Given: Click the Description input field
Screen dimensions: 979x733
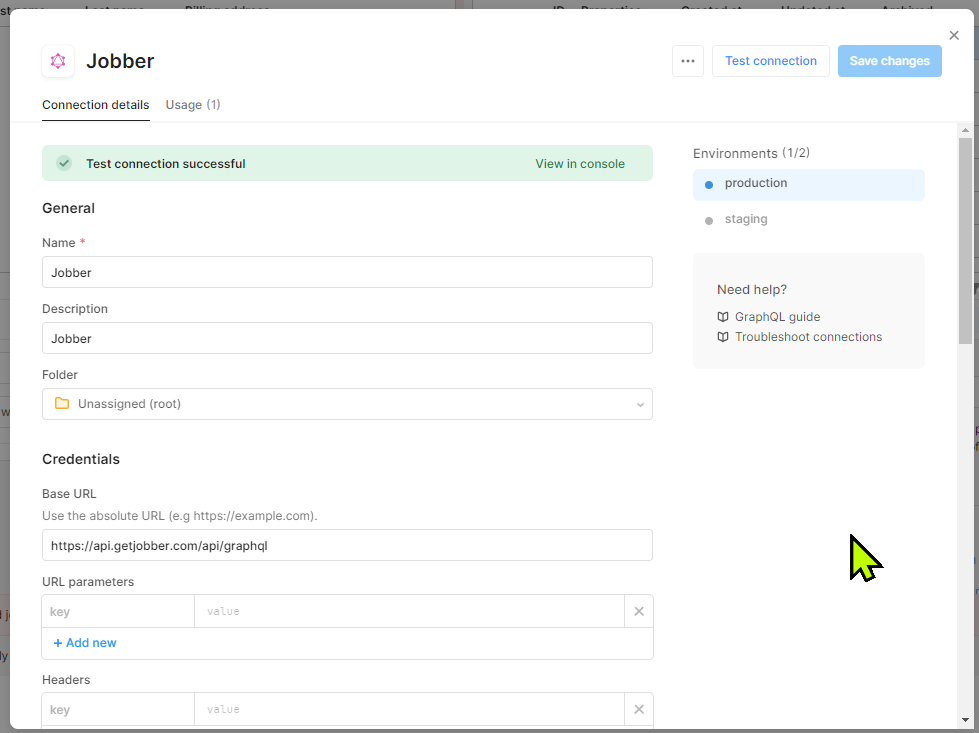Looking at the screenshot, I should click(x=347, y=338).
